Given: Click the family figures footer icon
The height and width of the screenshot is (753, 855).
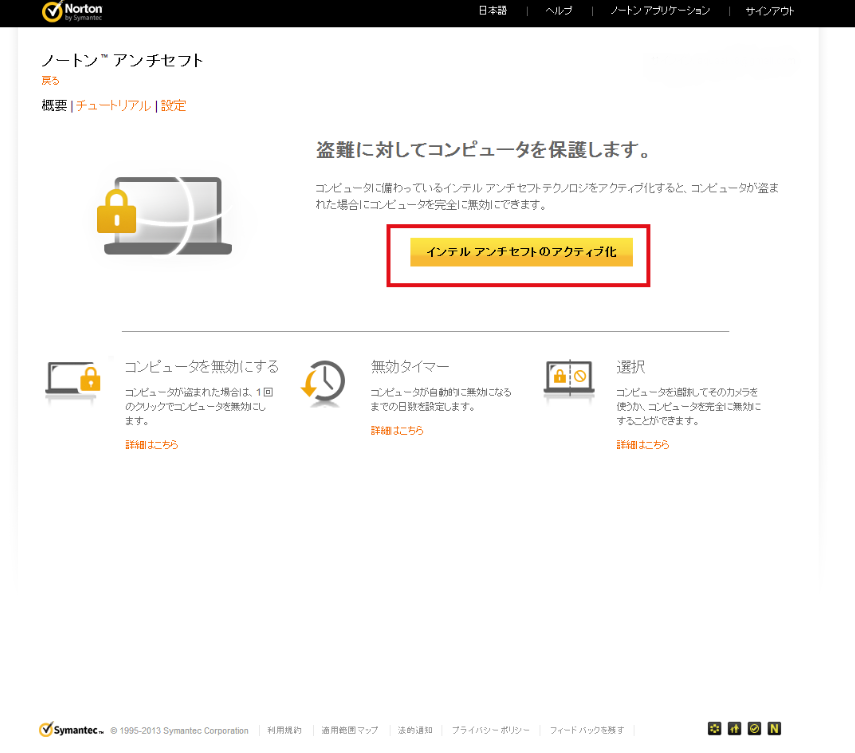Looking at the screenshot, I should click(x=734, y=728).
